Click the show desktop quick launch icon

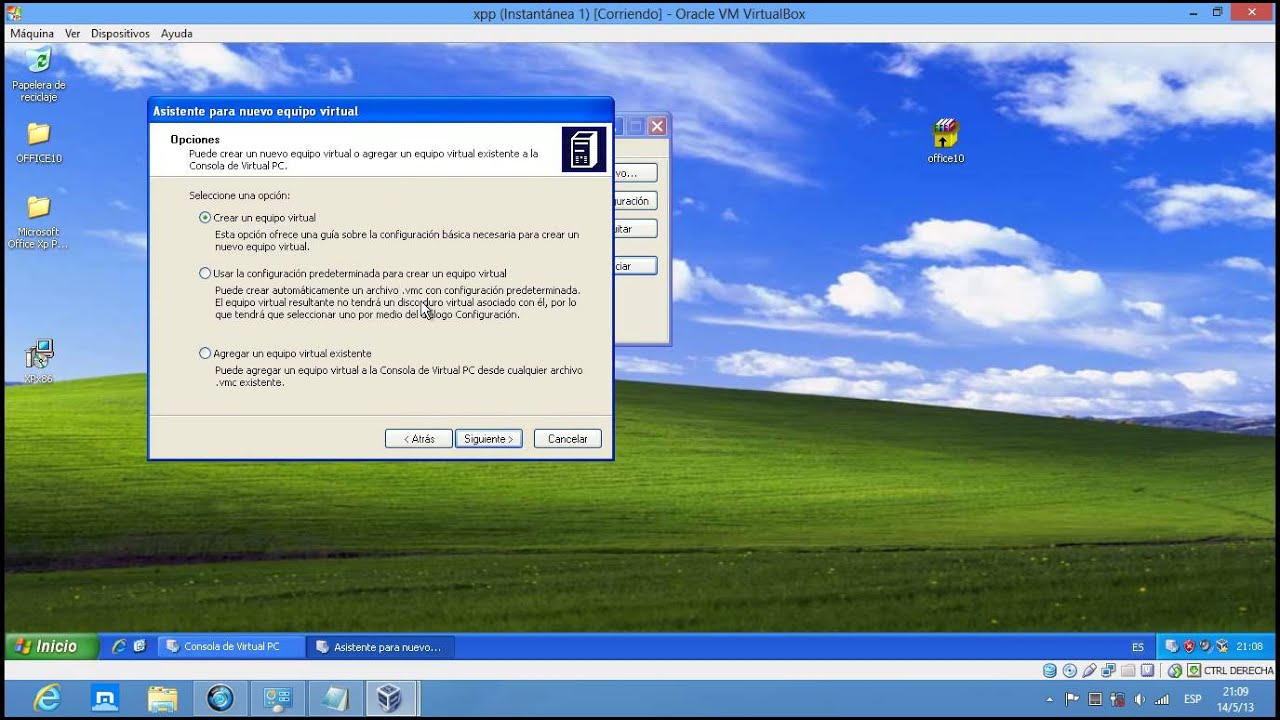139,647
